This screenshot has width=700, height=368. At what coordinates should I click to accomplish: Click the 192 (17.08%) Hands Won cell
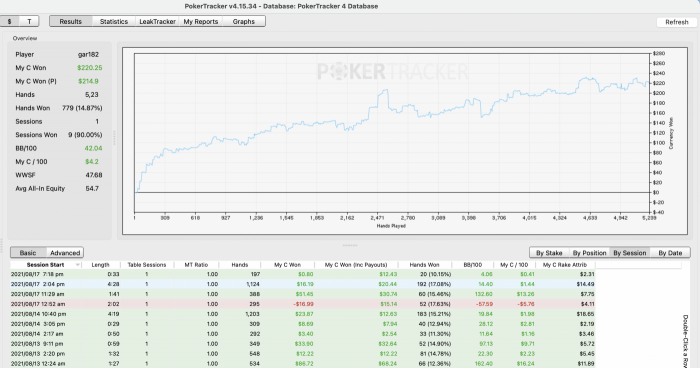click(x=433, y=284)
